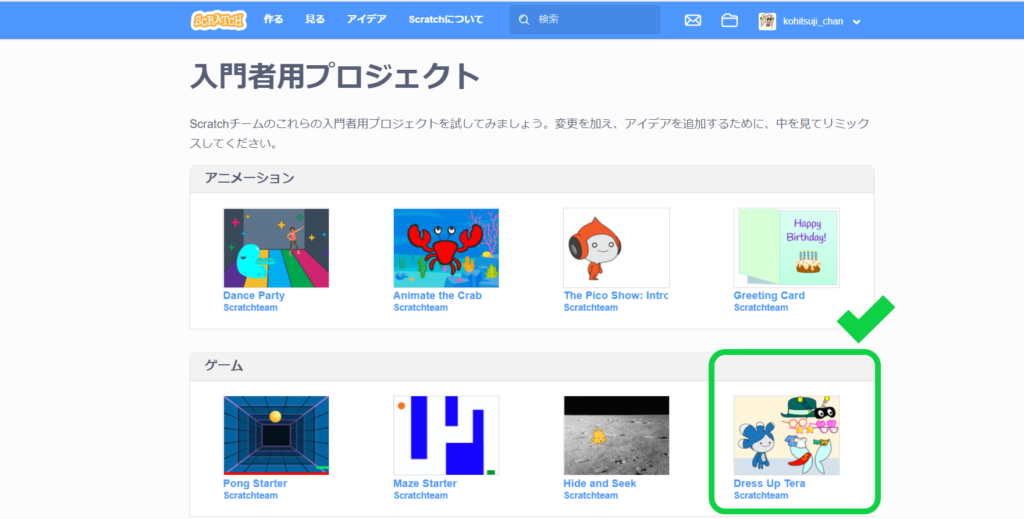The width and height of the screenshot is (1024, 519).
Task: Click the 入門者用プロジェクト page heading
Action: pyautogui.click(x=335, y=77)
